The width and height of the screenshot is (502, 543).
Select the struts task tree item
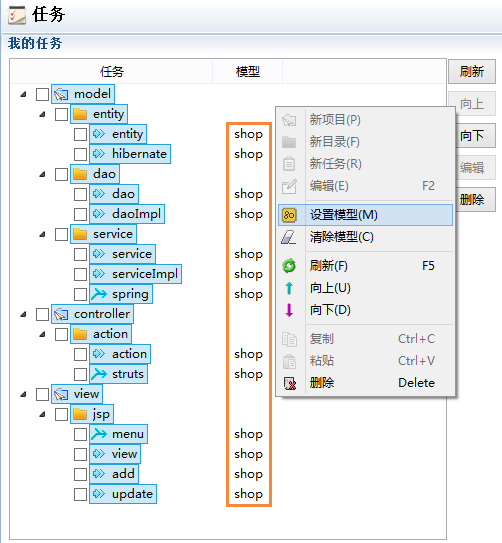click(119, 374)
